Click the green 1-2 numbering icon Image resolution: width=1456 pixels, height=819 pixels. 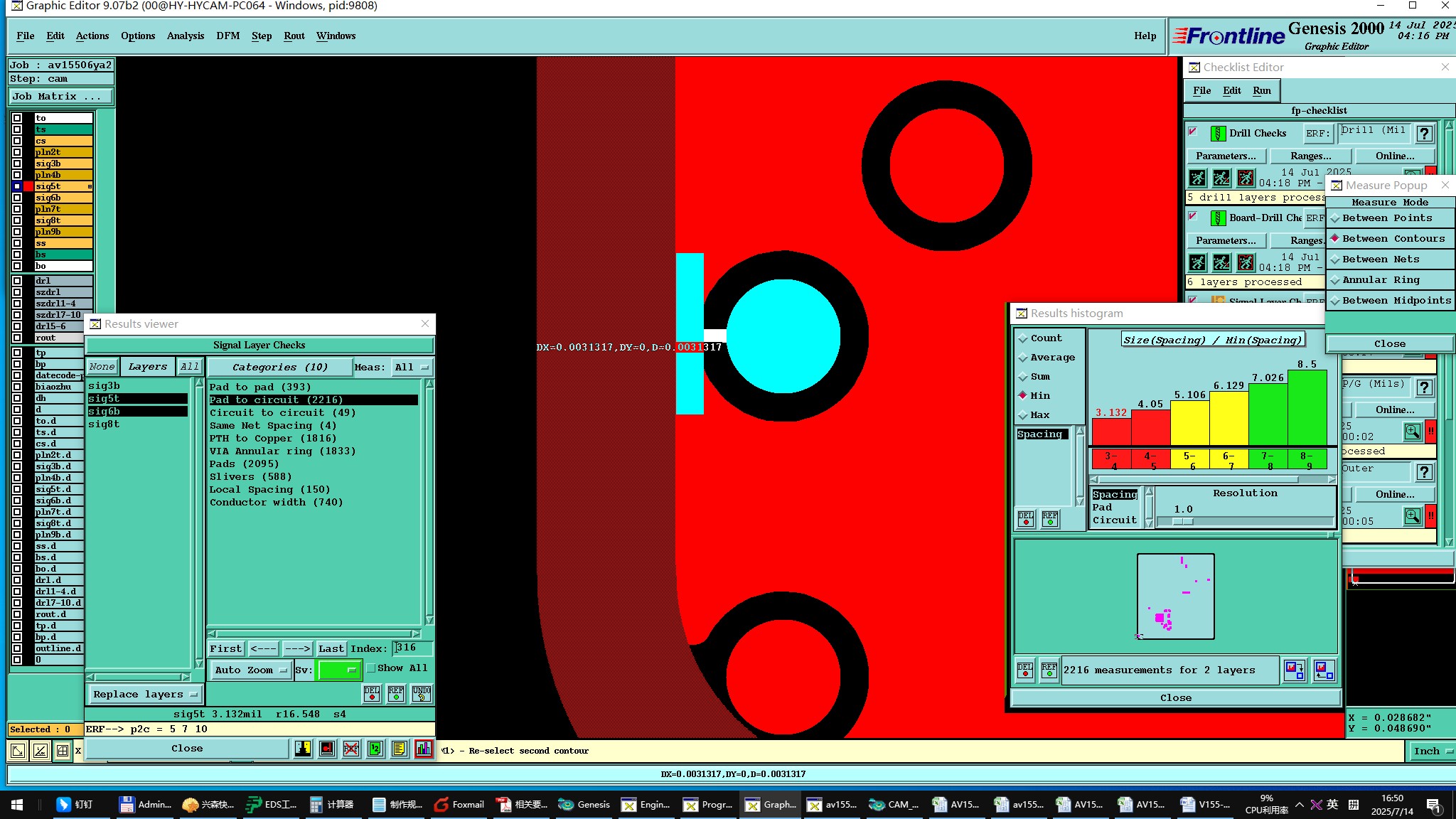point(375,749)
